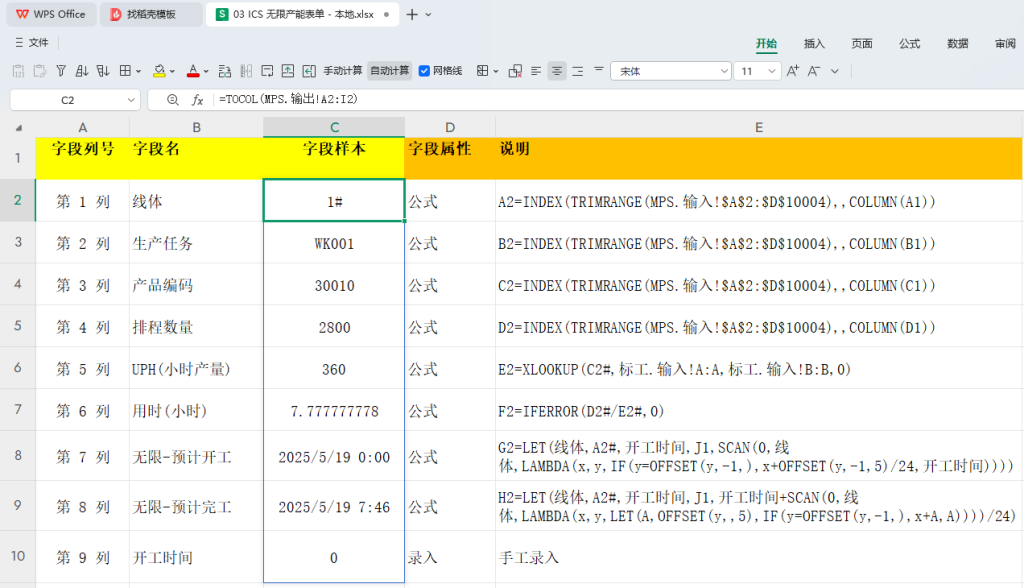Switch to the 找稻壳模板 tab
Image resolution: width=1024 pixels, height=588 pixels.
(151, 14)
